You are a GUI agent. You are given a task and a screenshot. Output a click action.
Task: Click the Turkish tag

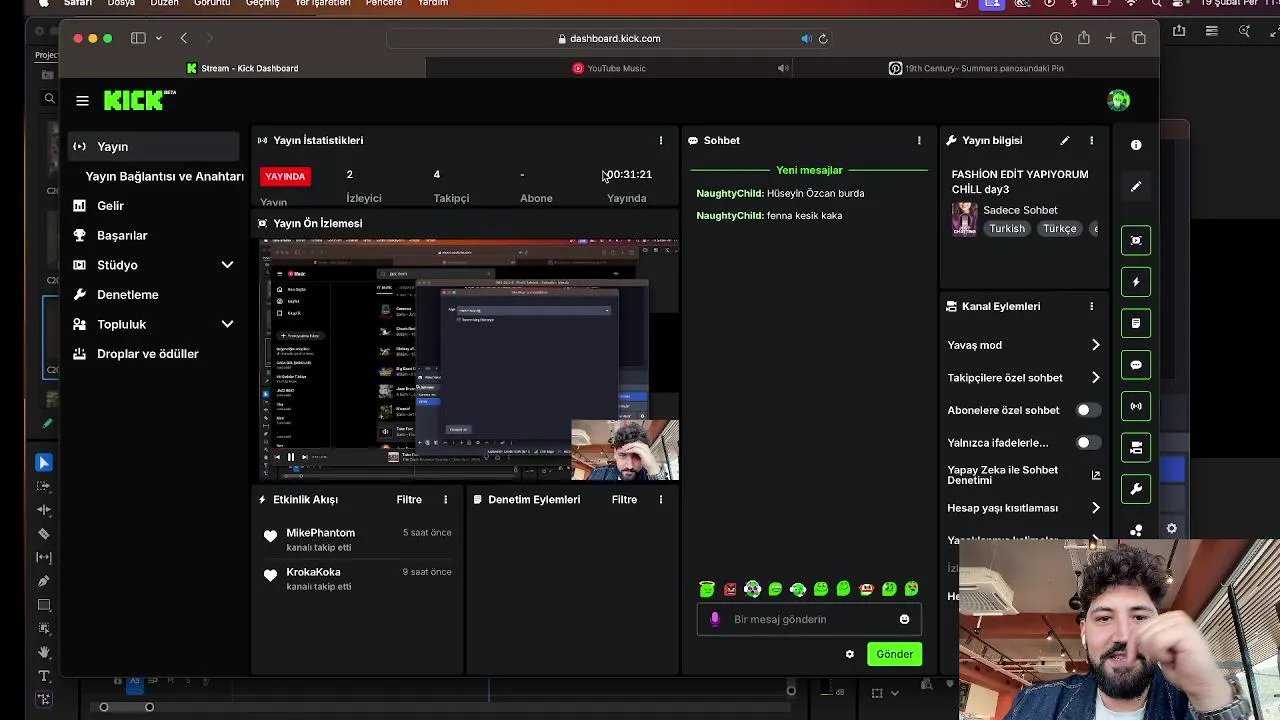point(1007,229)
